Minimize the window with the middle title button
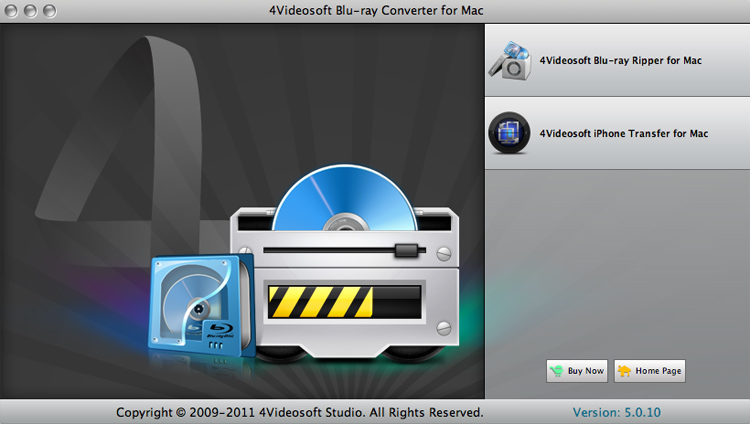 [30, 11]
